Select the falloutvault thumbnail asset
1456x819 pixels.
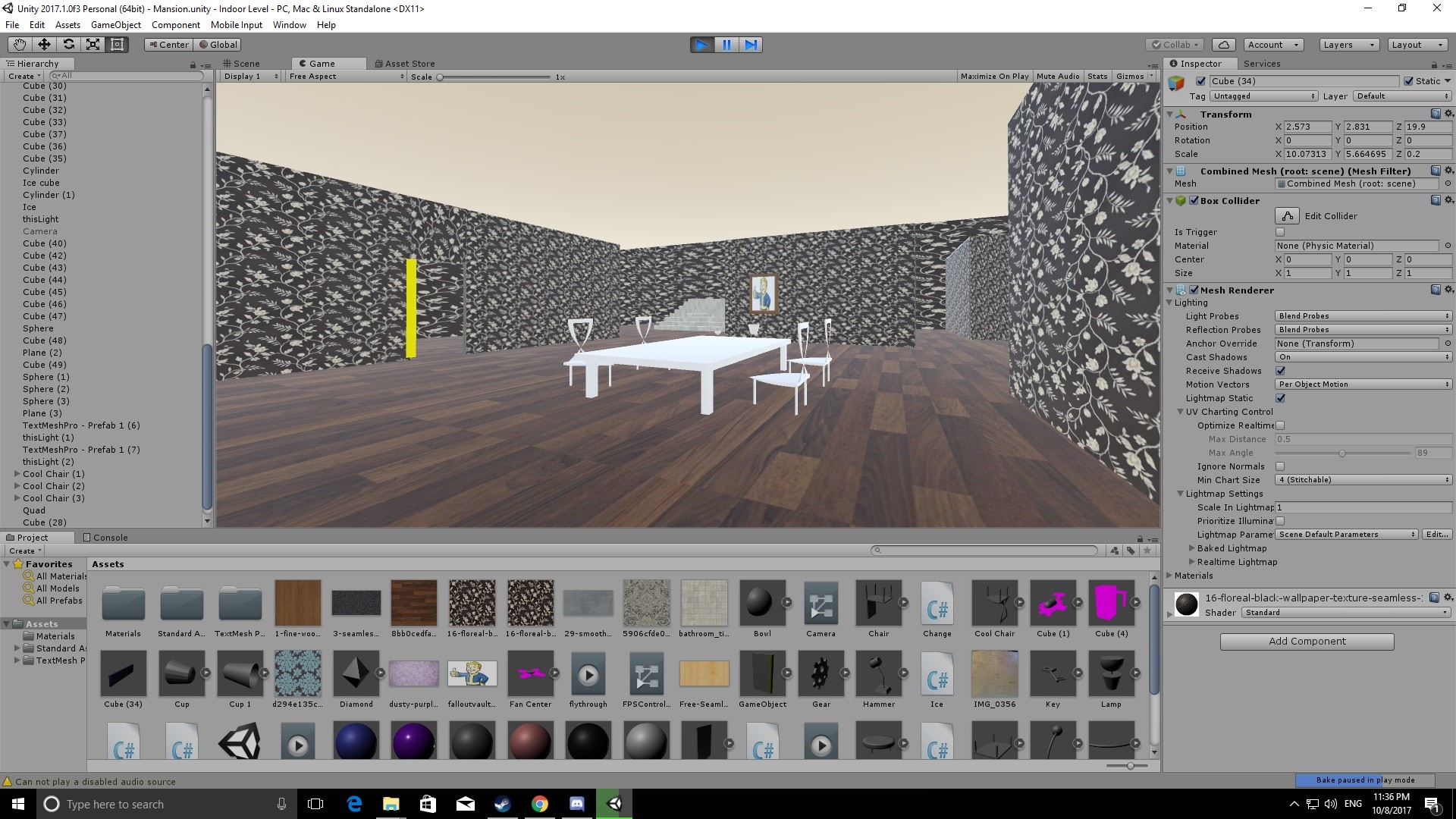click(472, 673)
